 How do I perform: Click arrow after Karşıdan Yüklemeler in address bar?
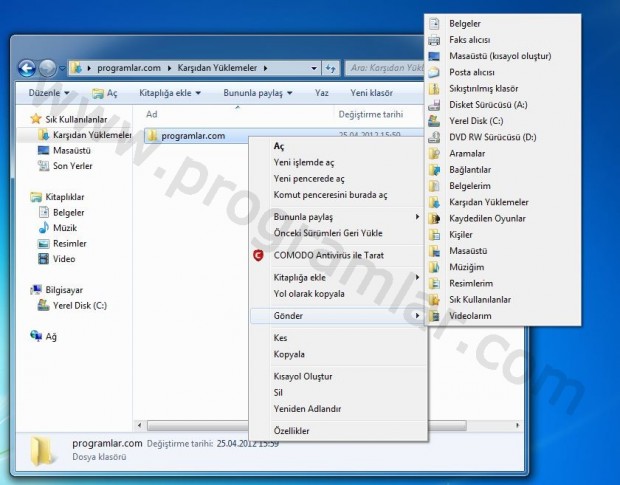coord(265,68)
